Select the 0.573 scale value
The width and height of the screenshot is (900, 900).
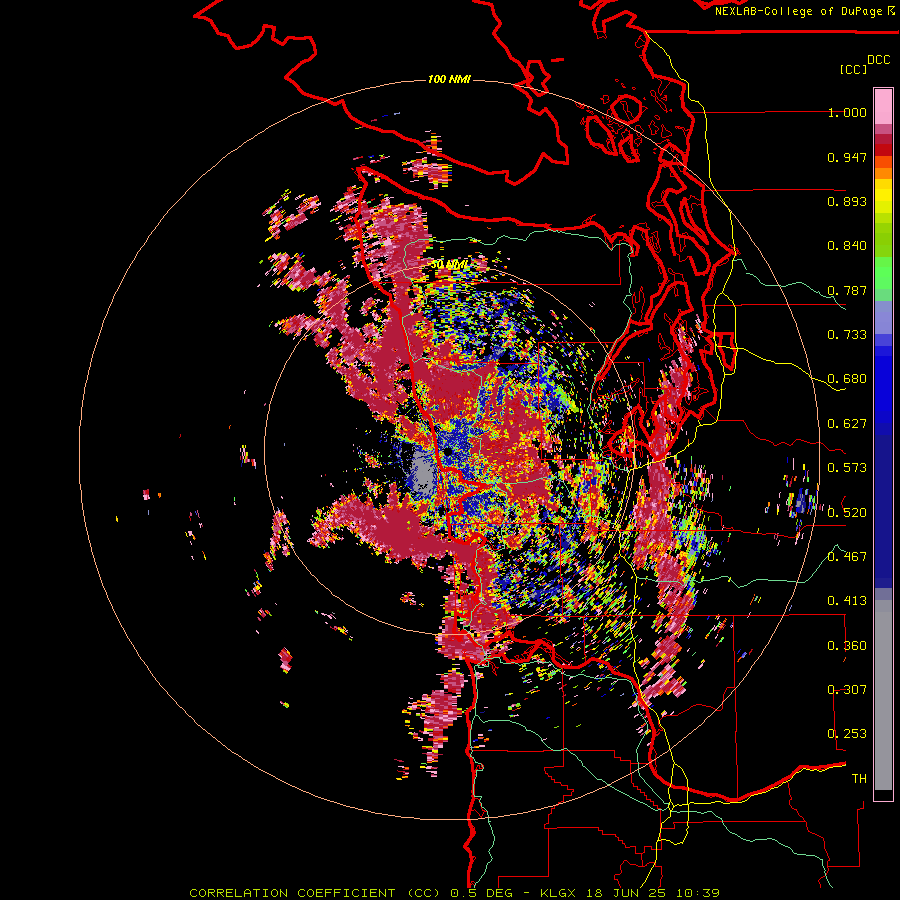click(x=847, y=468)
